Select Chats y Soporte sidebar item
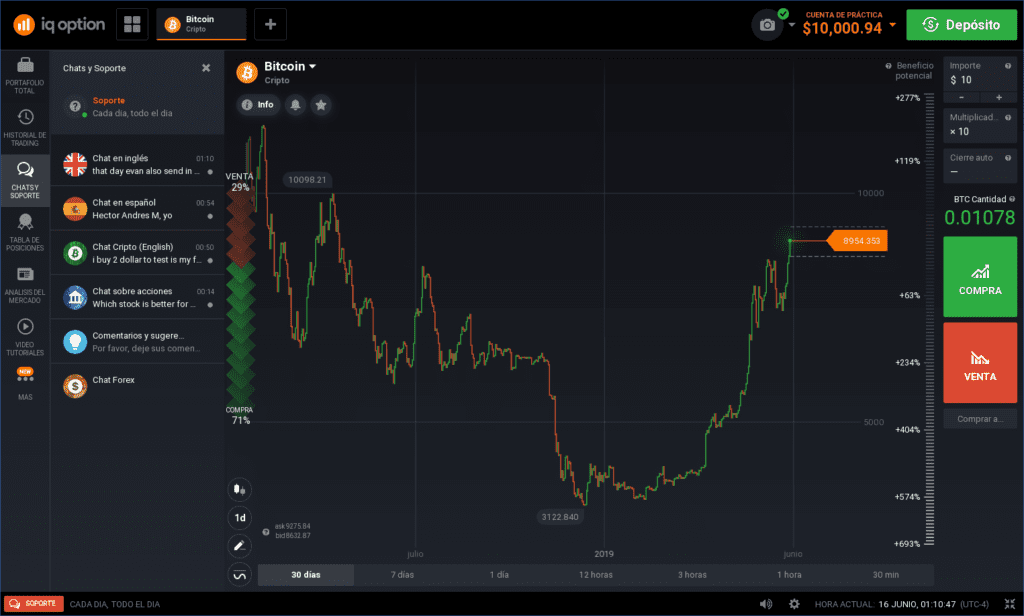 click(25, 180)
